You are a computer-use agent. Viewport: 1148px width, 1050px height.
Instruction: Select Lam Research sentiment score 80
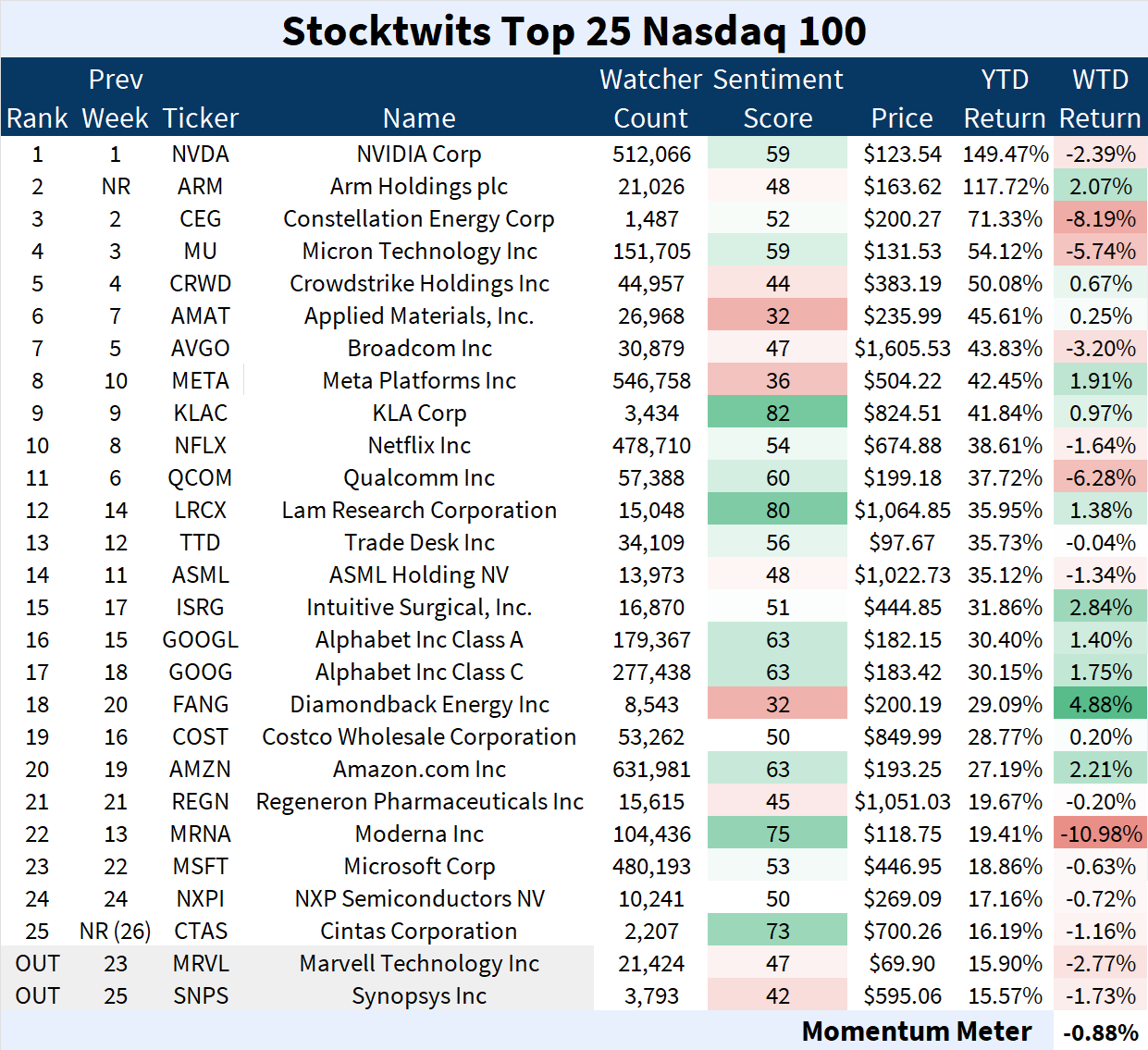tap(777, 511)
